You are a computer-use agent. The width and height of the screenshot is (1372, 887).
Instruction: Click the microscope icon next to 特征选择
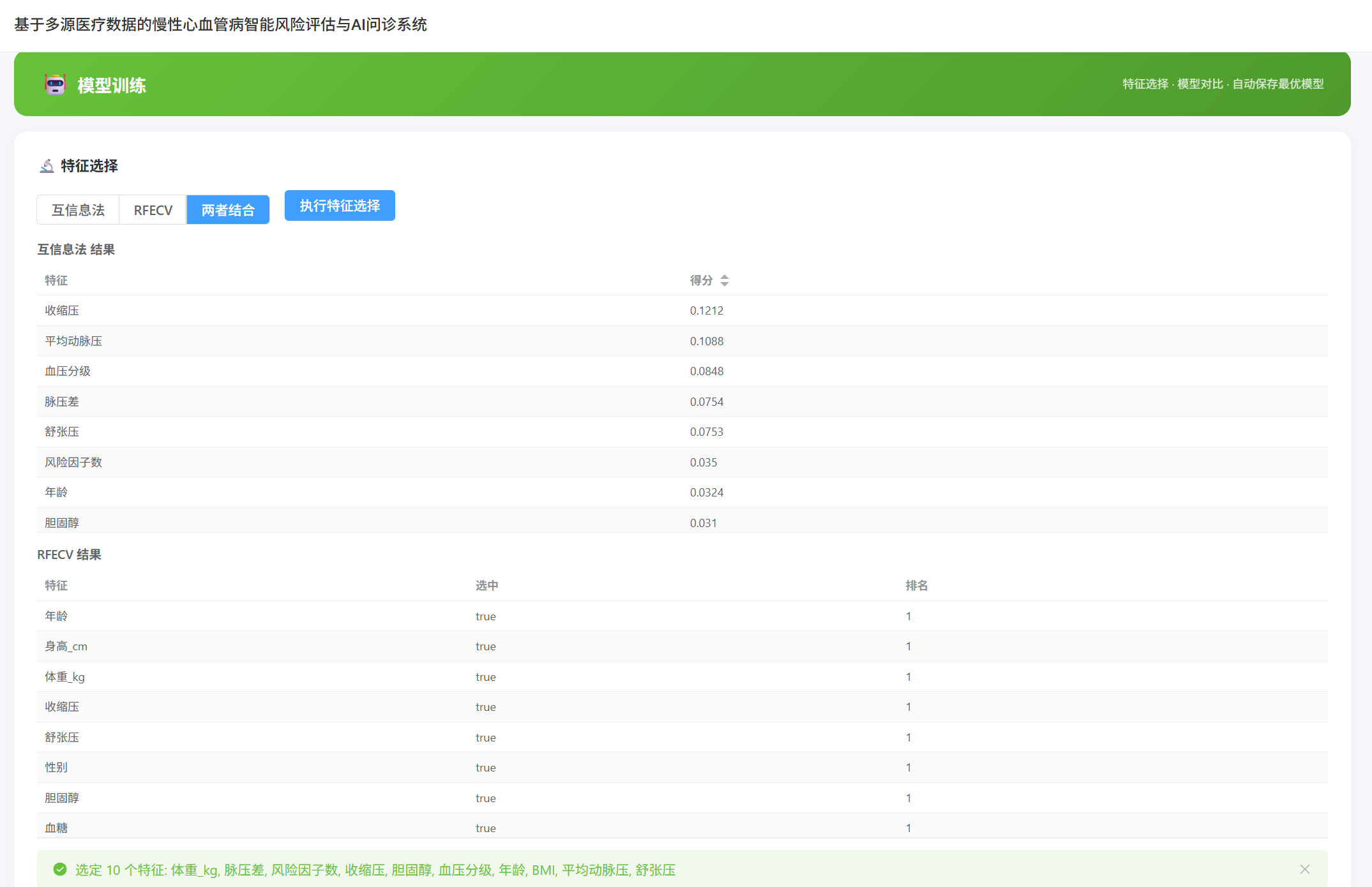(47, 166)
